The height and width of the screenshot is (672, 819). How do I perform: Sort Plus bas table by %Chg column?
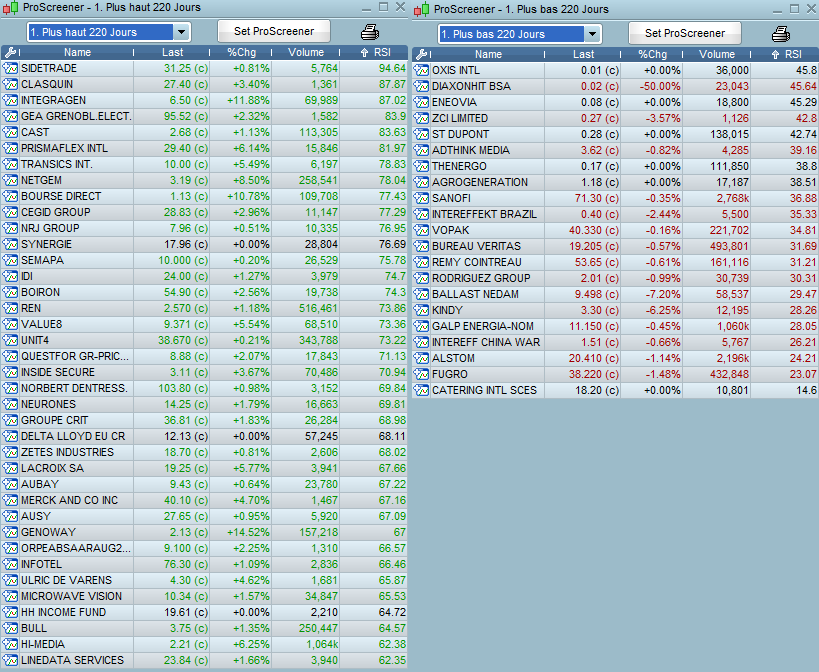click(652, 54)
